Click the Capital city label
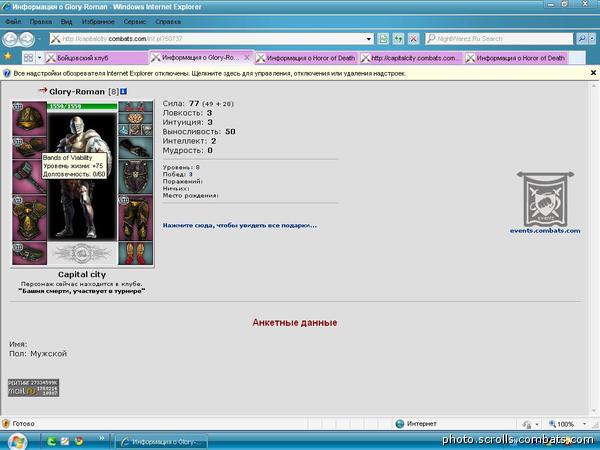This screenshot has width=600, height=450. [82, 274]
